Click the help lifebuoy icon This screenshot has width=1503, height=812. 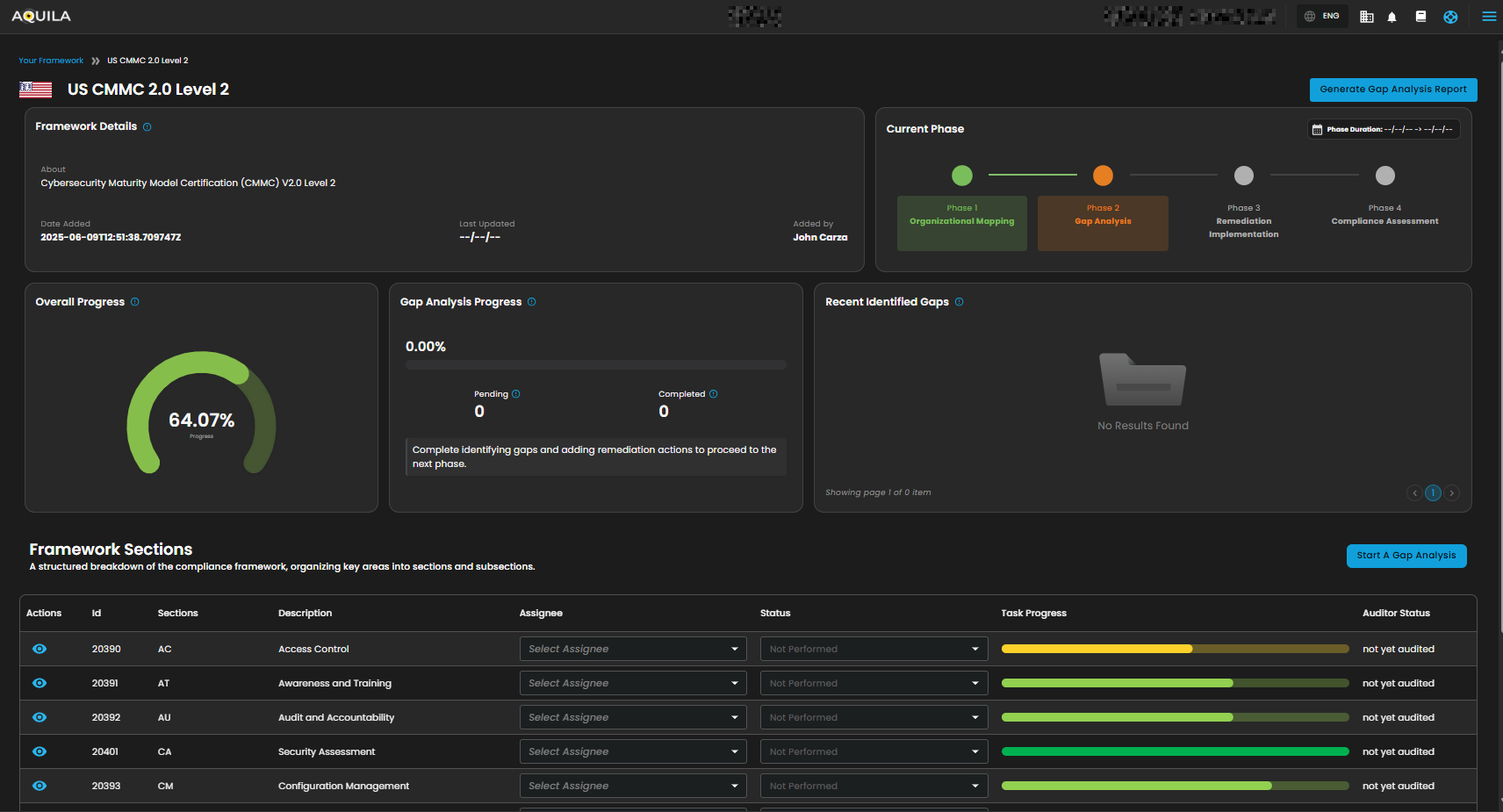(1450, 17)
